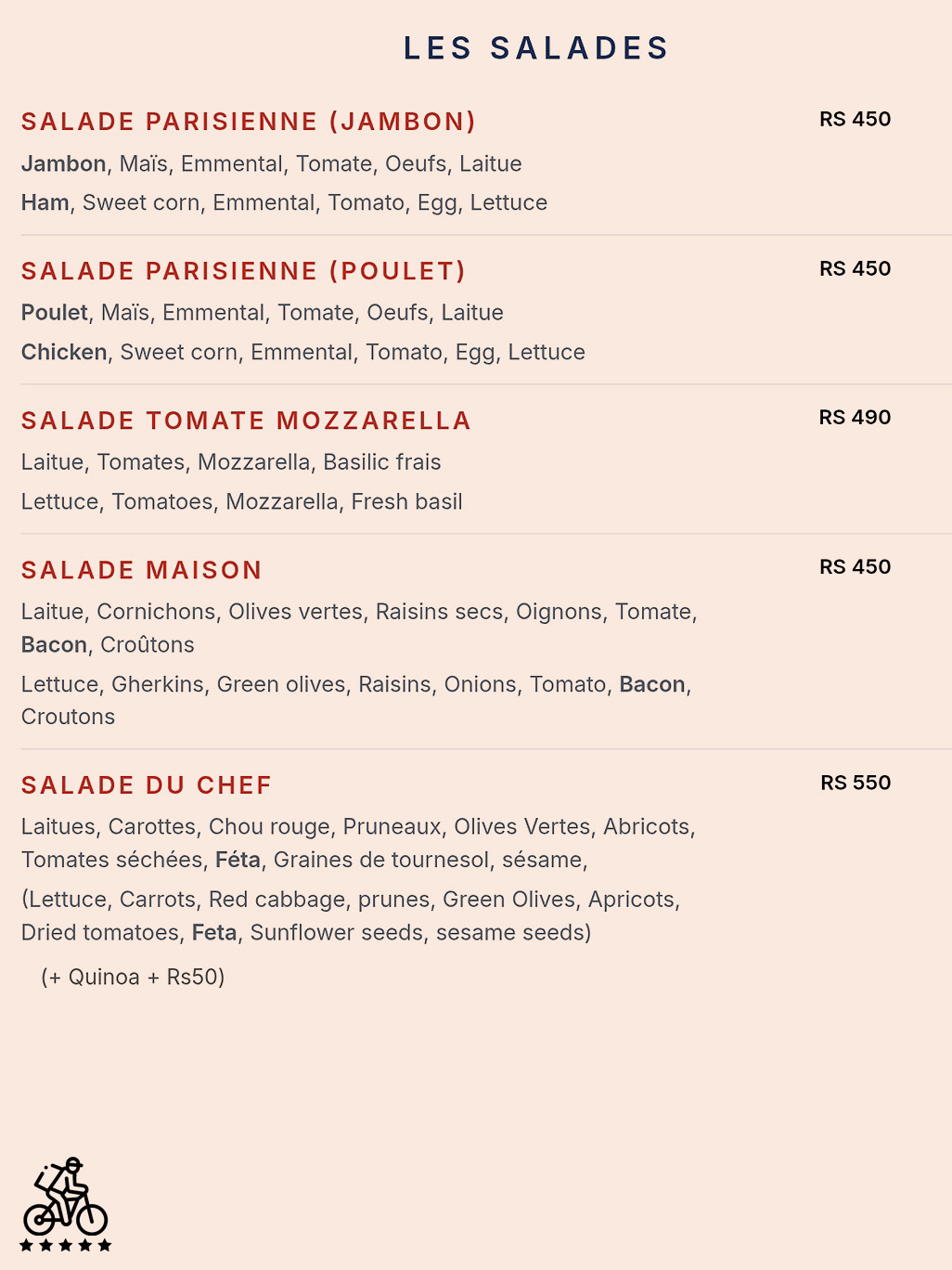Click the Les Salades heading

pos(535,48)
